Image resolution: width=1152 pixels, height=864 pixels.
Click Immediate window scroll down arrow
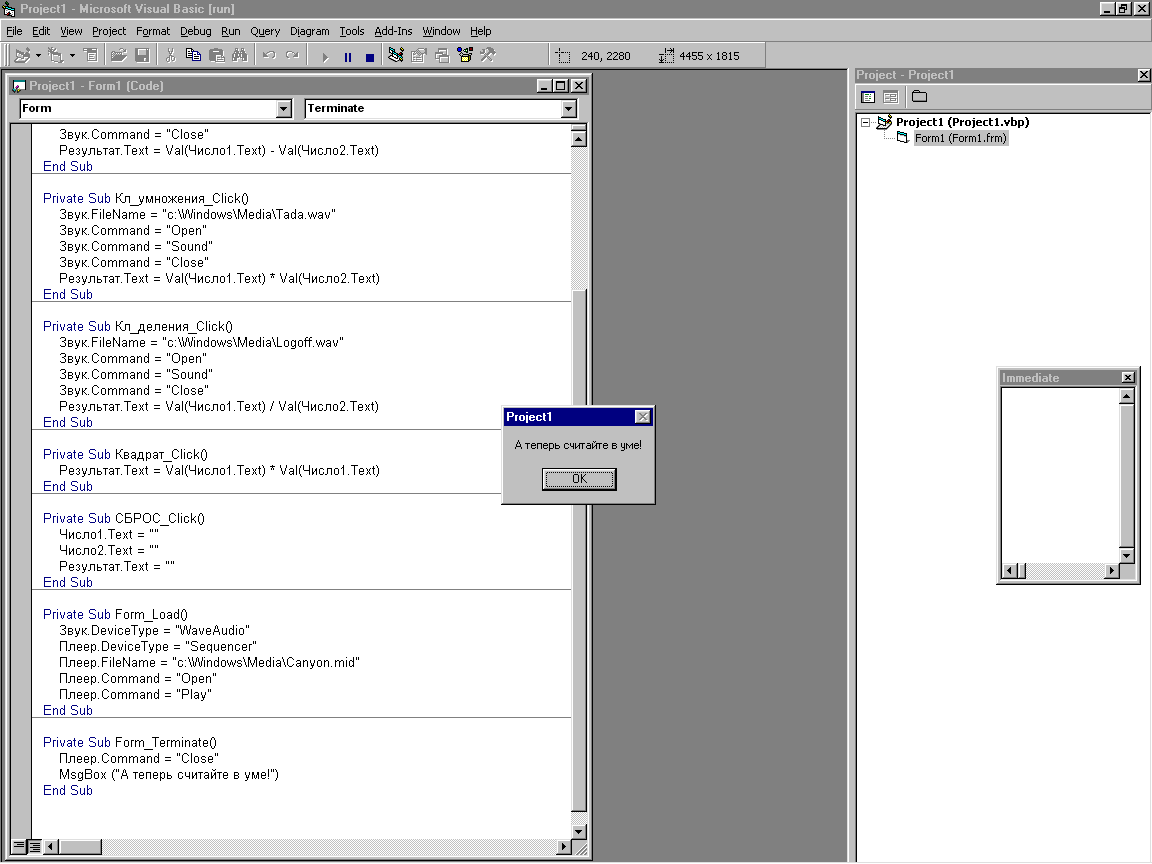(1127, 555)
